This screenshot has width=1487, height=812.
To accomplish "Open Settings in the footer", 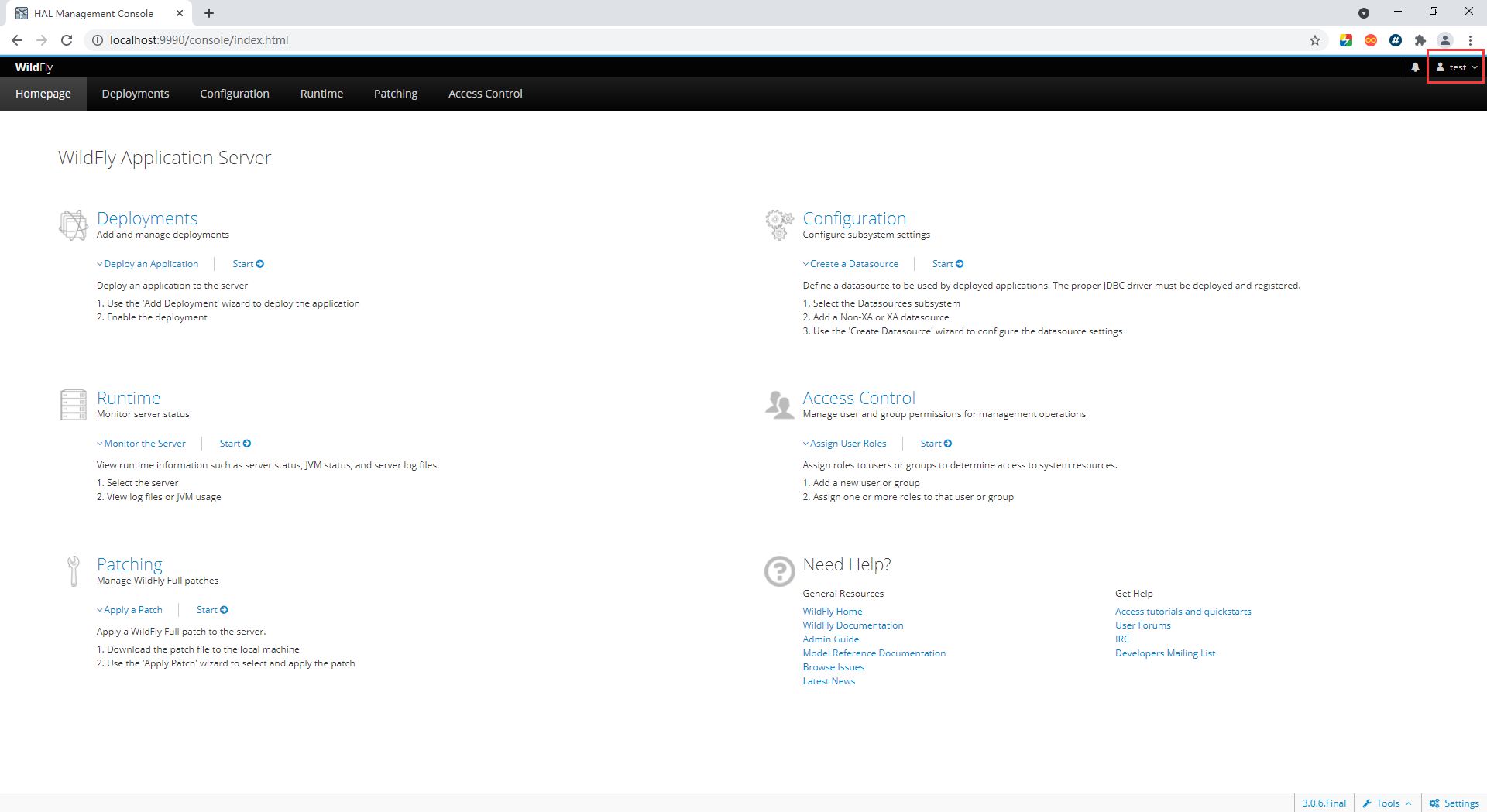I will tap(1454, 803).
